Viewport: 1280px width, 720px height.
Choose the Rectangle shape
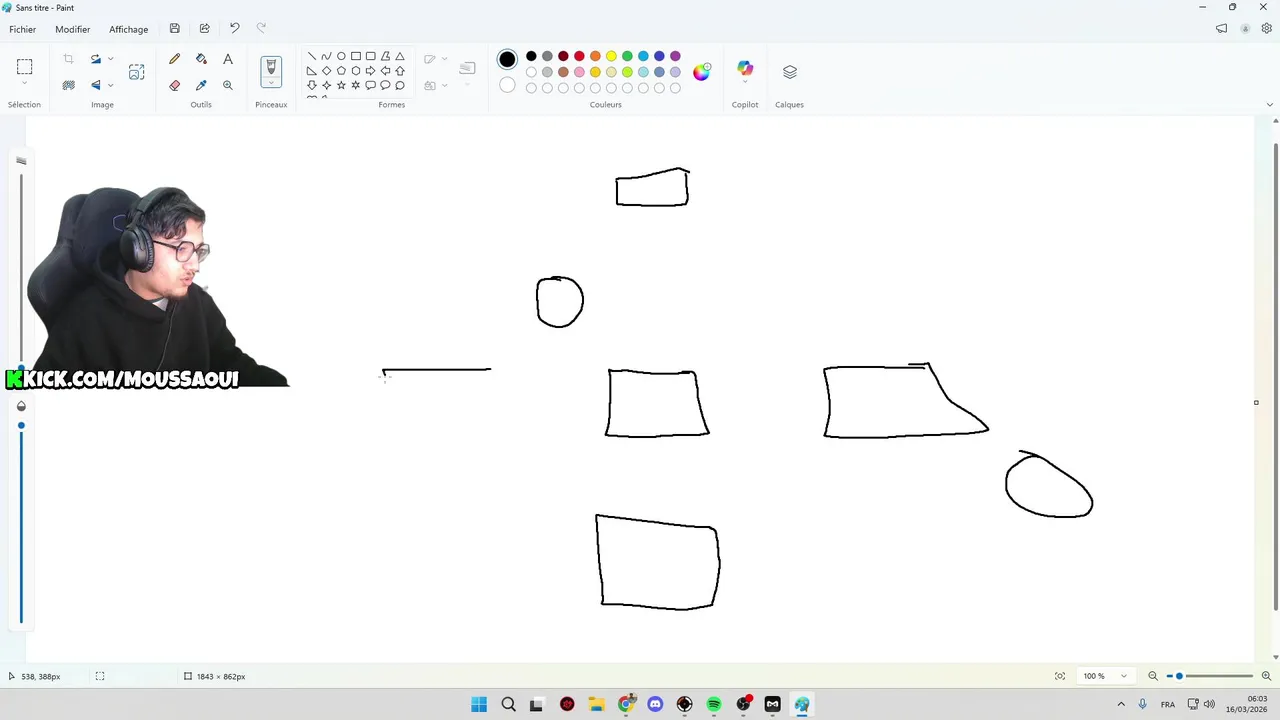coord(356,56)
